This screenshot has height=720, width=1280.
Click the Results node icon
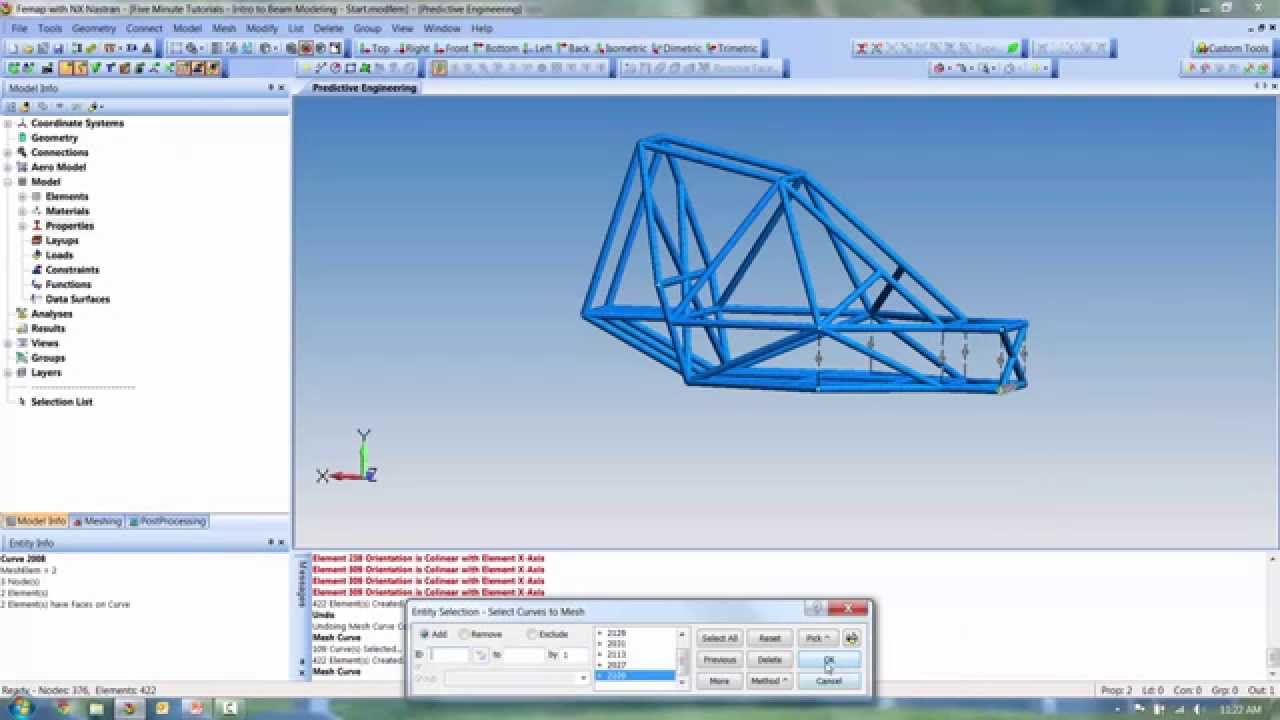tap(22, 328)
